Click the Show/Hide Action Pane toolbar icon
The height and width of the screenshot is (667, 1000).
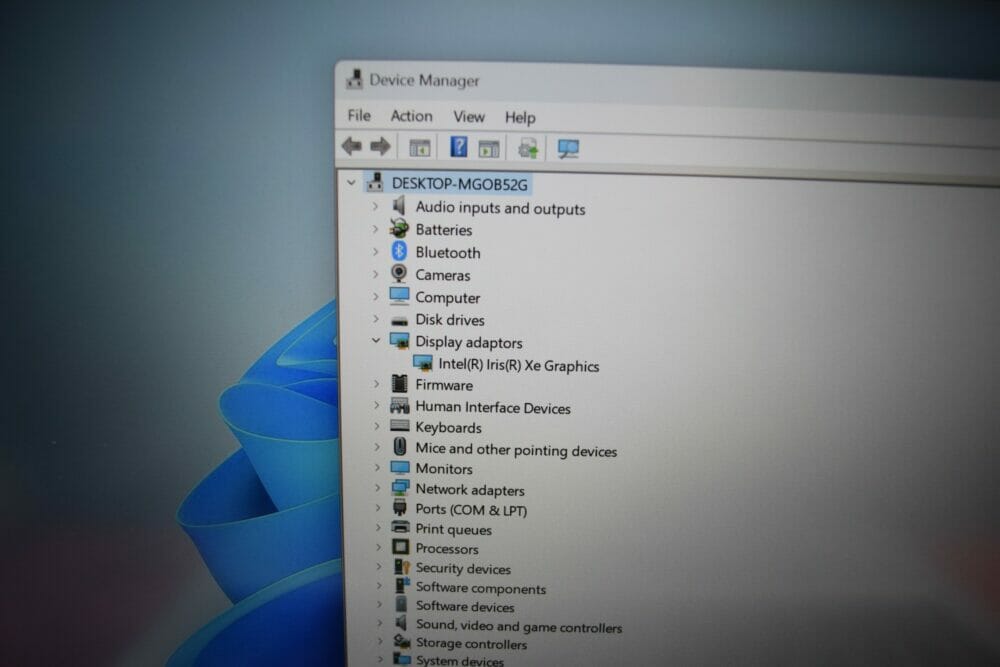tap(489, 149)
